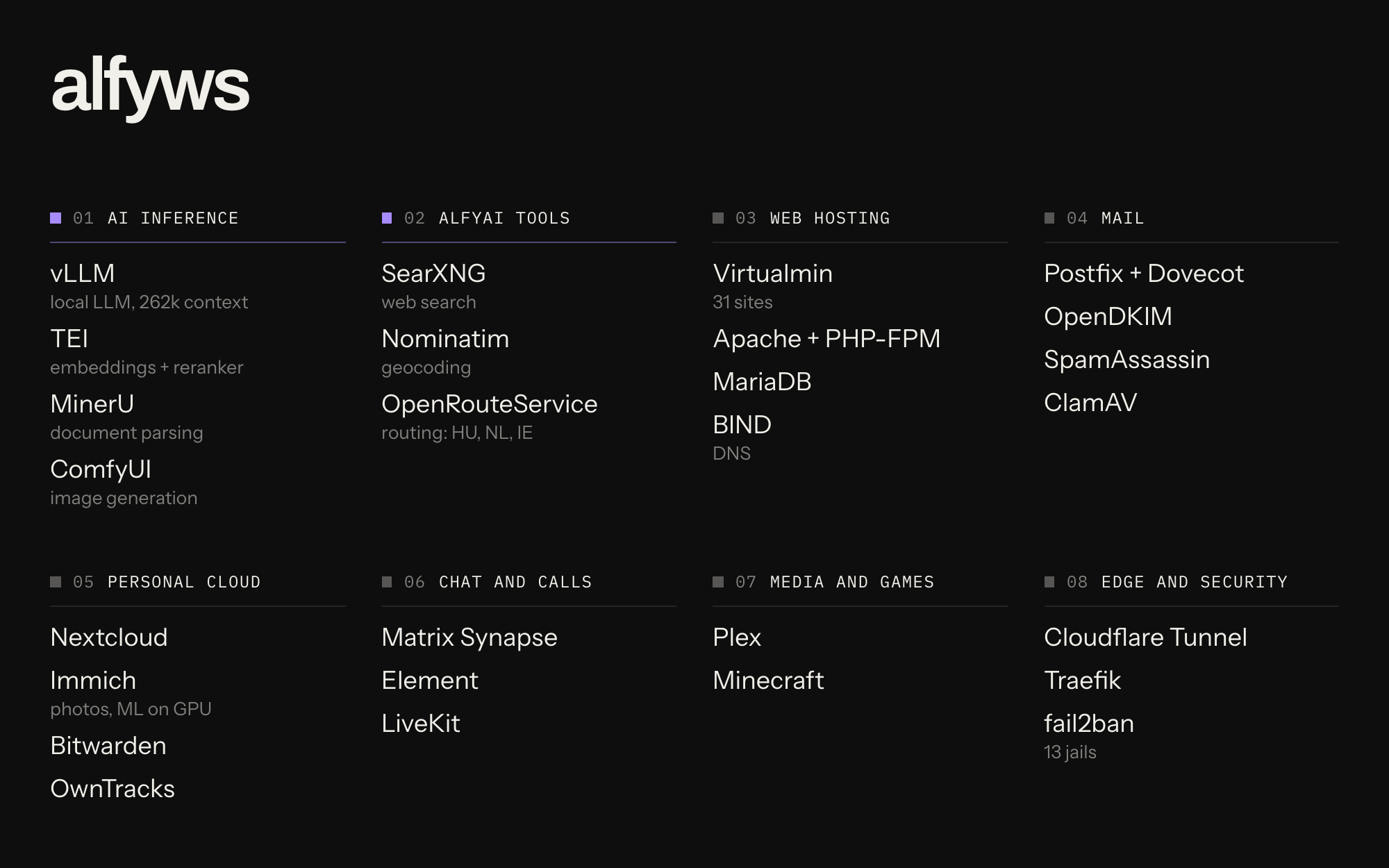Screen dimensions: 1389x868
Task: Select the SpamAssassin entry
Action: (1126, 360)
